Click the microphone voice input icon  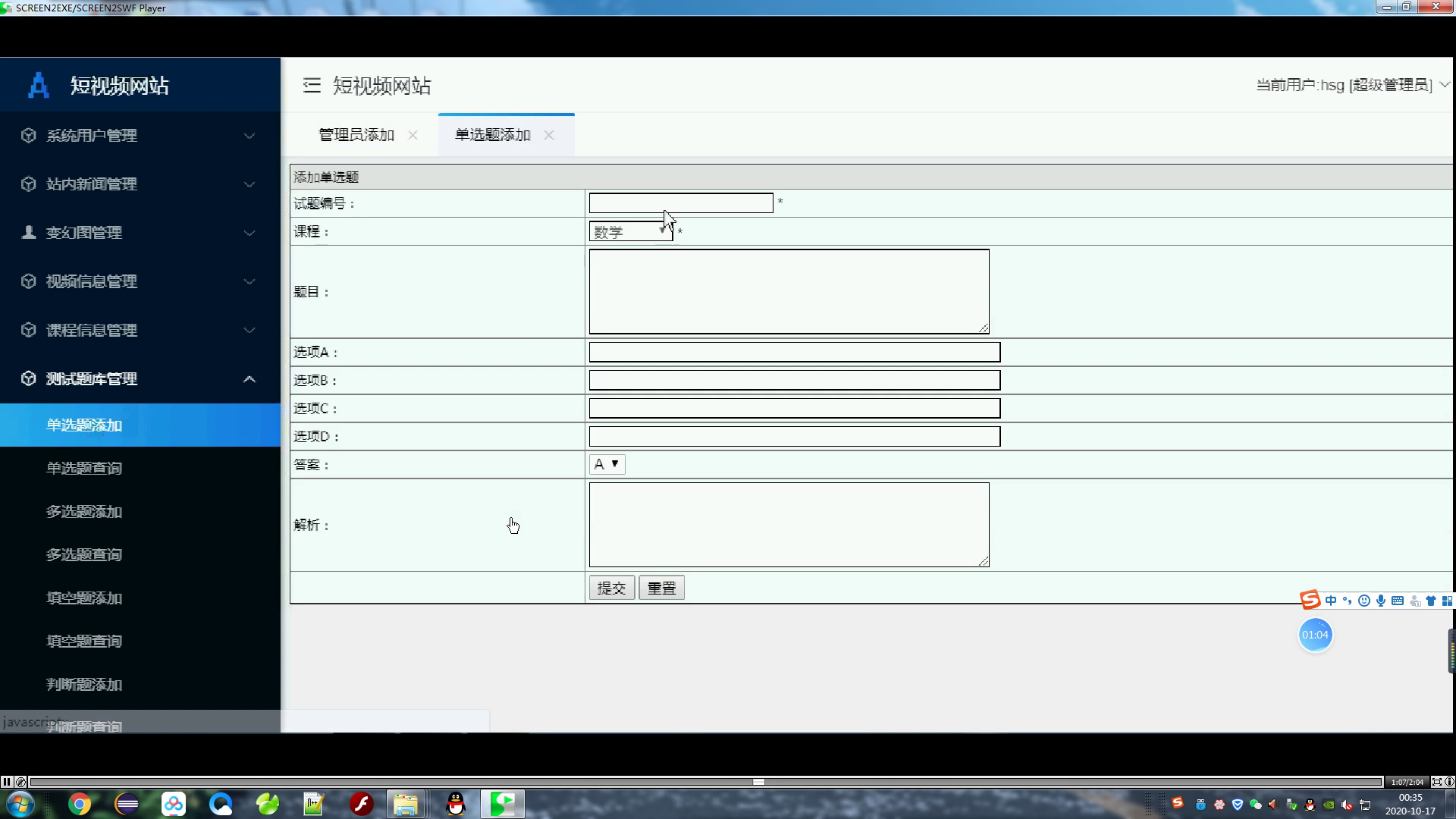click(x=1381, y=601)
